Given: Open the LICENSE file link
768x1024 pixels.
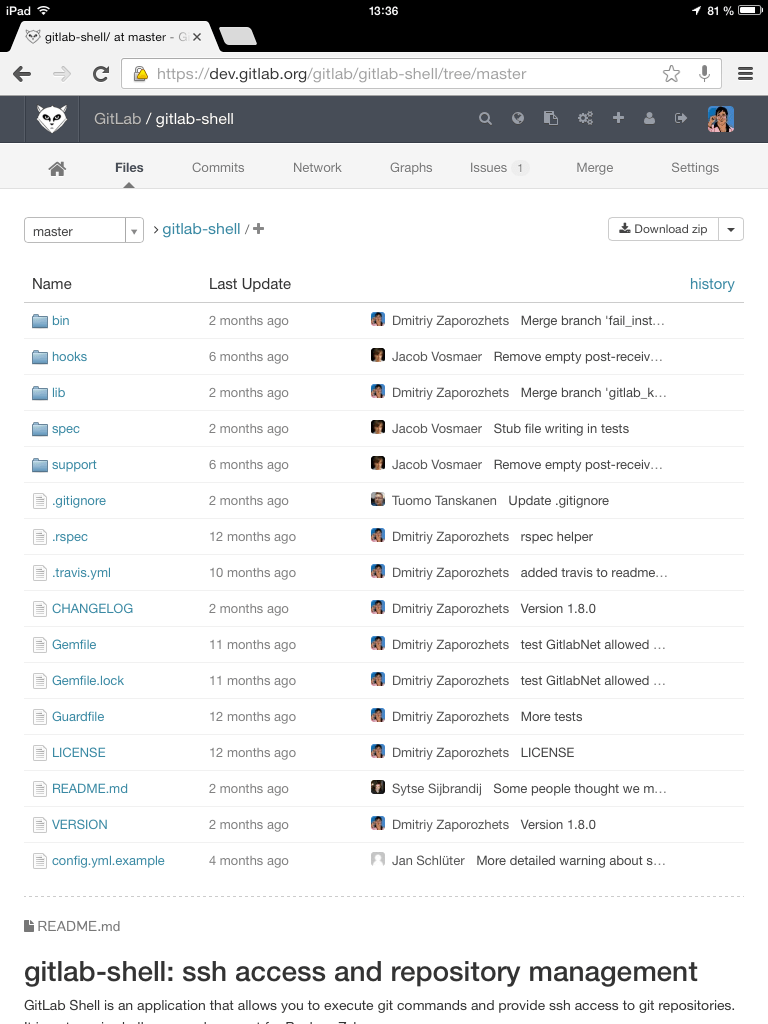Looking at the screenshot, I should click(x=78, y=752).
